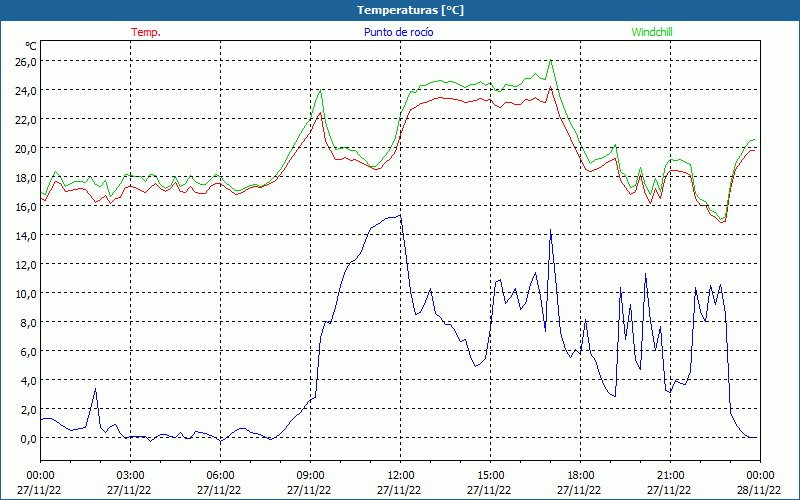
Task: Click the 12:00 time axis label
Action: [x=401, y=476]
